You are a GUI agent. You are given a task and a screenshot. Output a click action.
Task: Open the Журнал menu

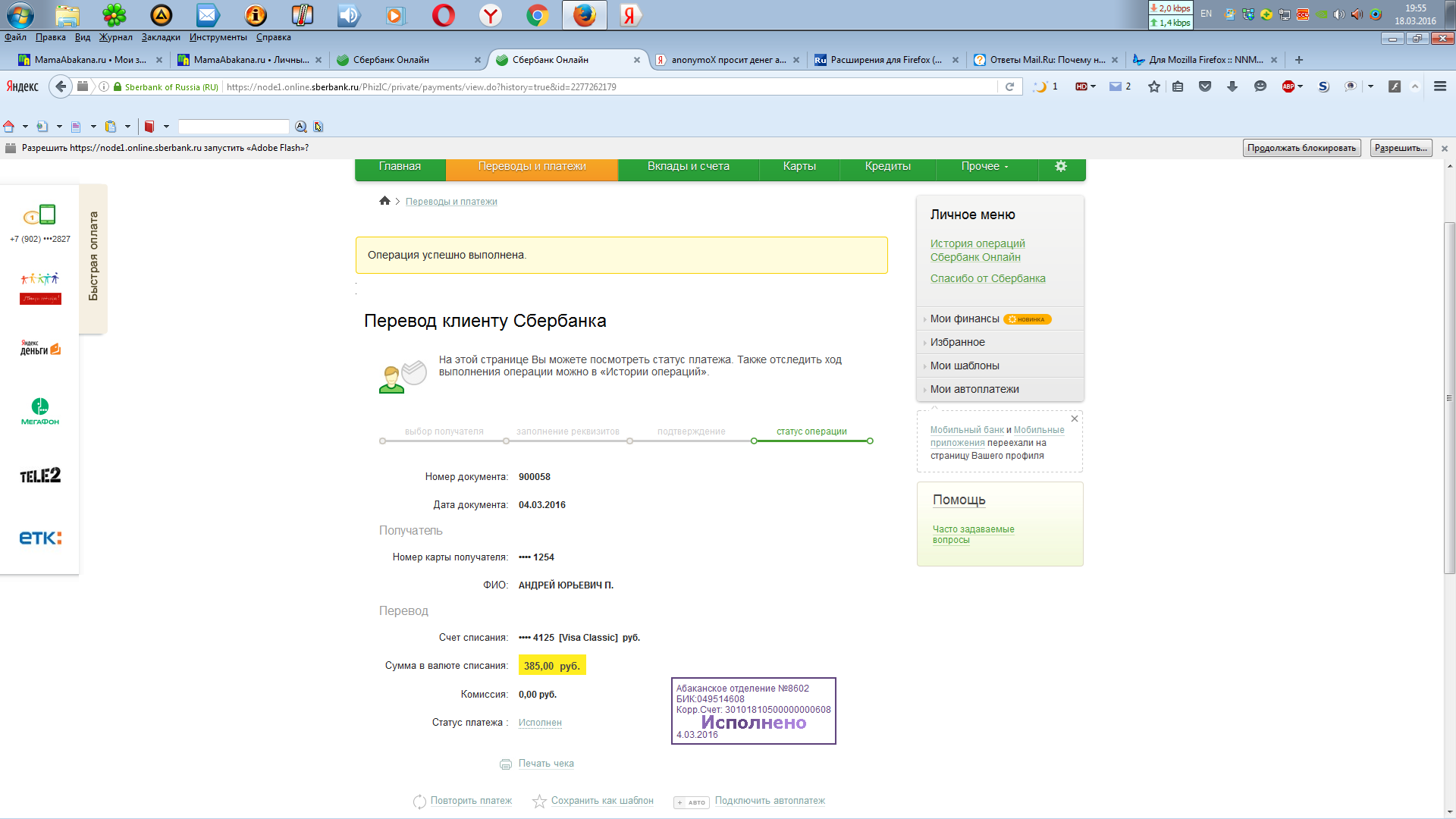click(x=115, y=37)
